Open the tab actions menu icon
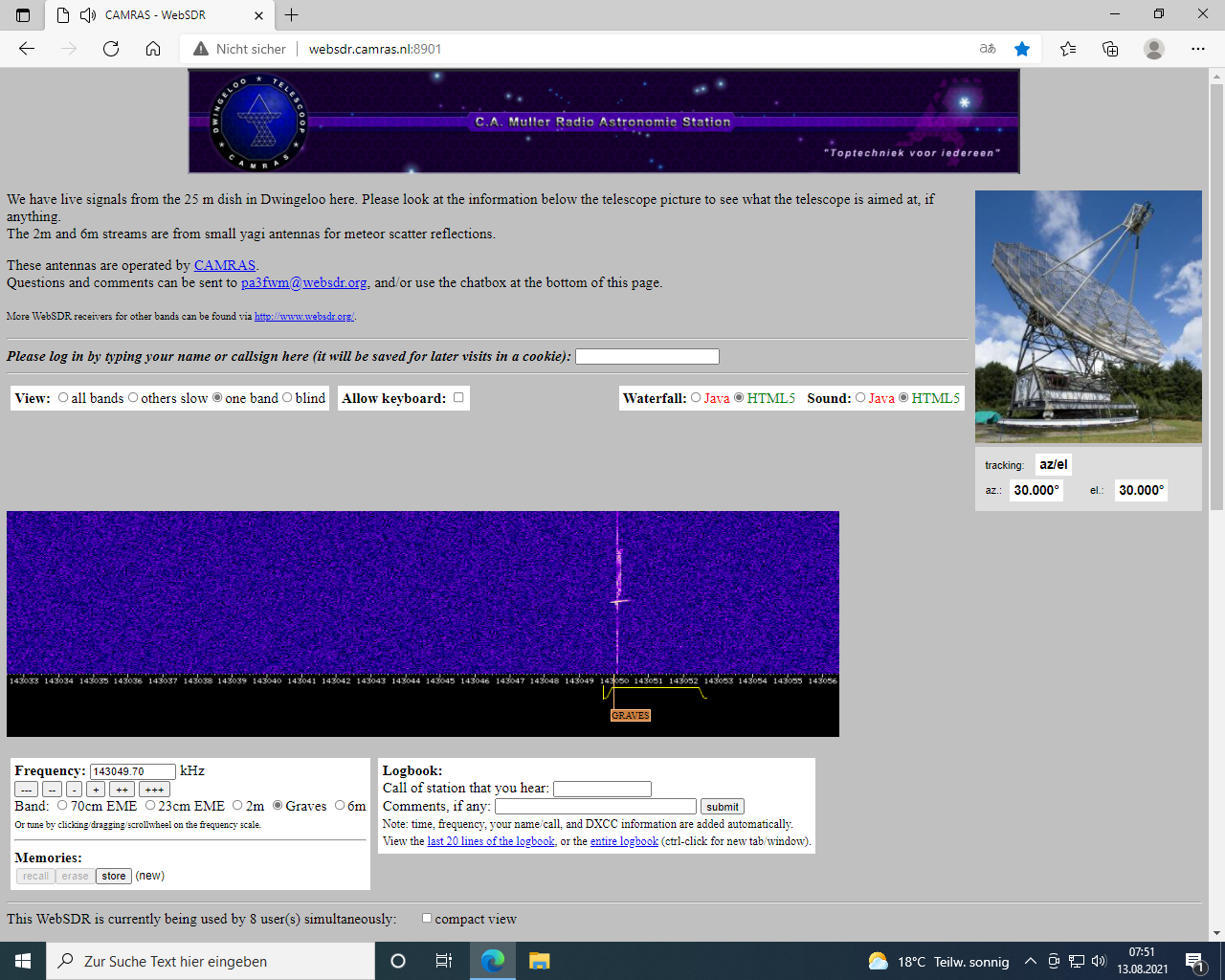The height and width of the screenshot is (980, 1225). click(x=23, y=15)
